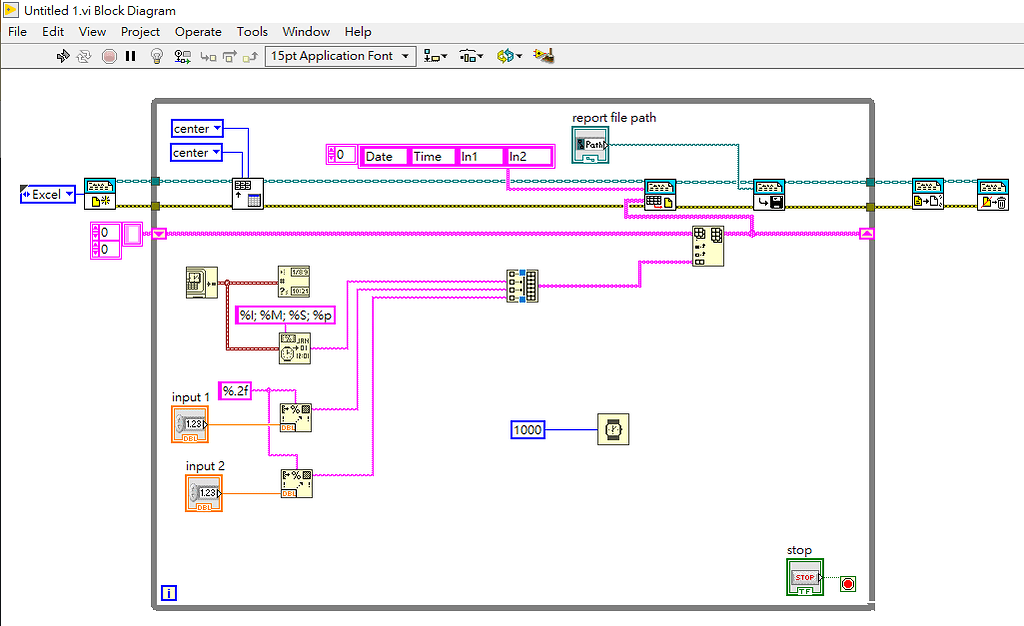This screenshot has height=626, width=1024.
Task: Toggle the Pause execution button
Action: pyautogui.click(x=128, y=56)
